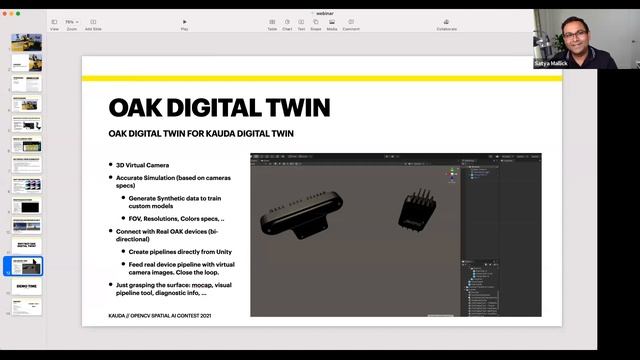Open the View menu button in toolbar
The width and height of the screenshot is (640, 360).
point(54,24)
